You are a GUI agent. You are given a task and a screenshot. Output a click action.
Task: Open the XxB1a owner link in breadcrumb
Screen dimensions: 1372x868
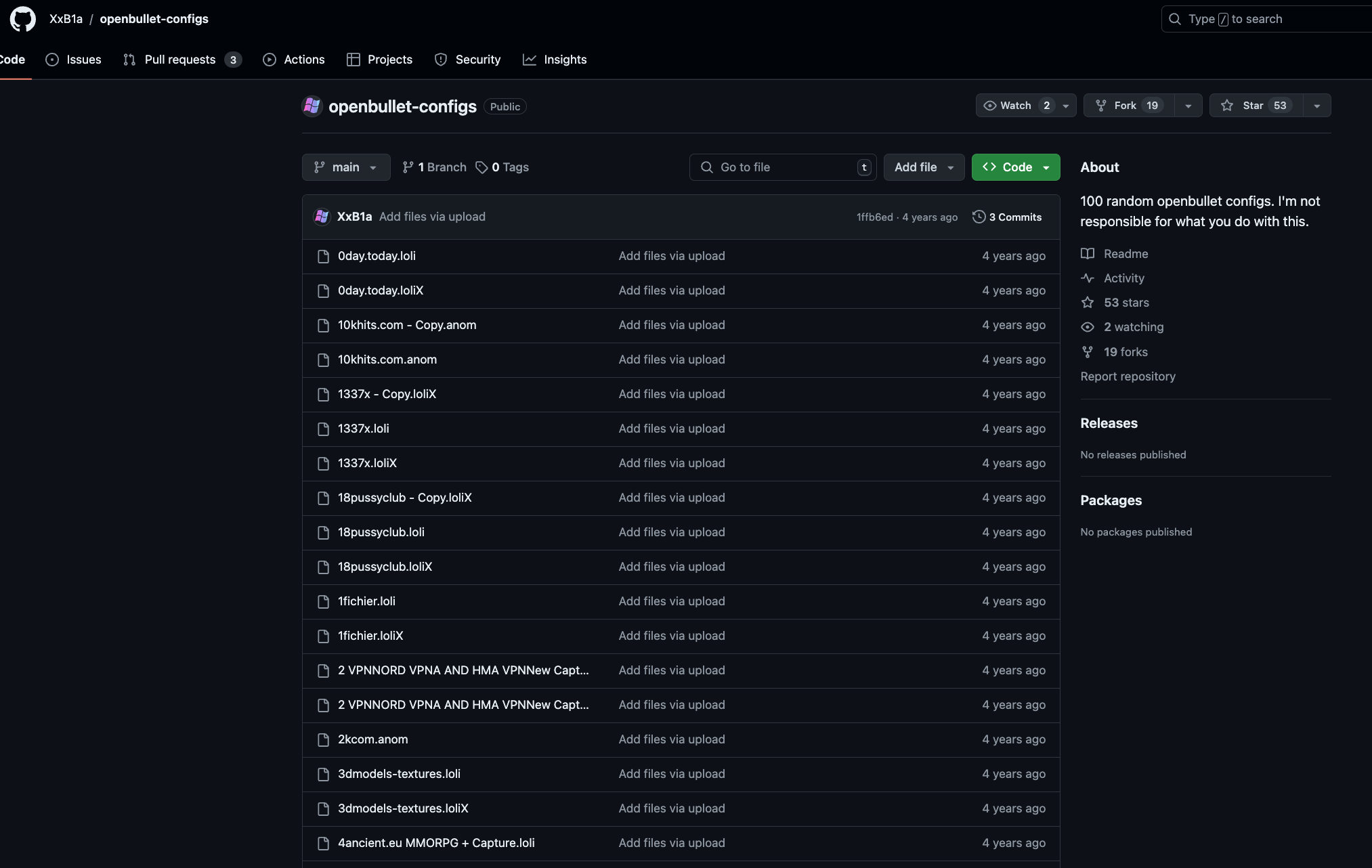(66, 19)
